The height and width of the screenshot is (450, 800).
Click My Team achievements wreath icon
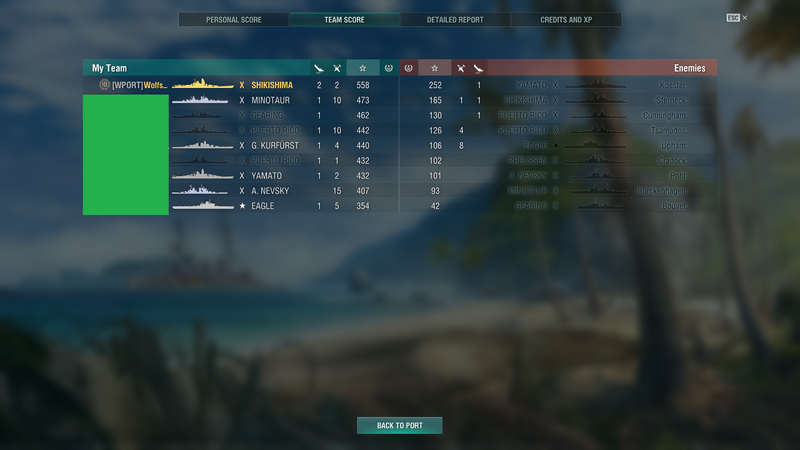point(389,68)
